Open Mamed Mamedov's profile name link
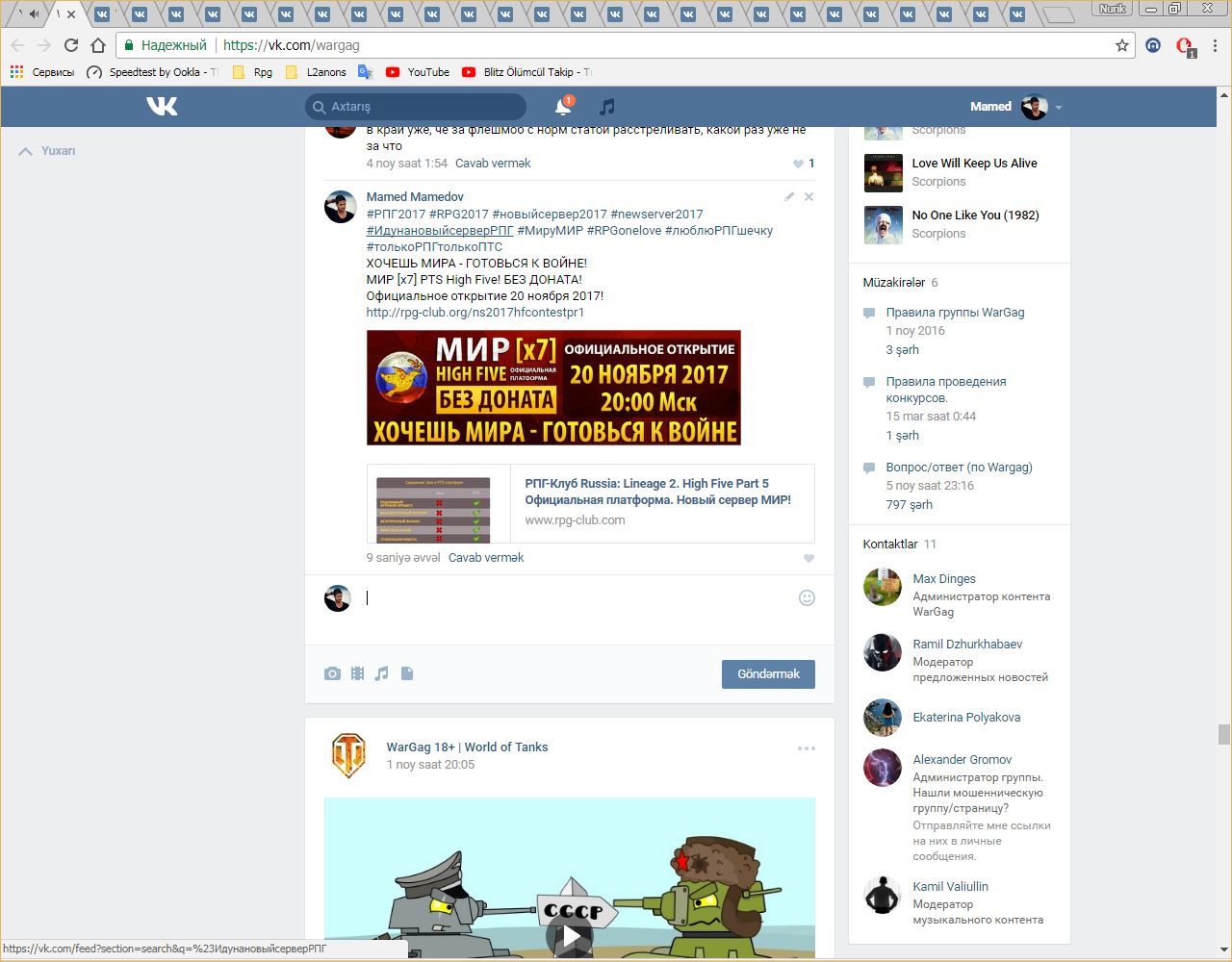Screen dimensions: 1232x962 (415, 197)
